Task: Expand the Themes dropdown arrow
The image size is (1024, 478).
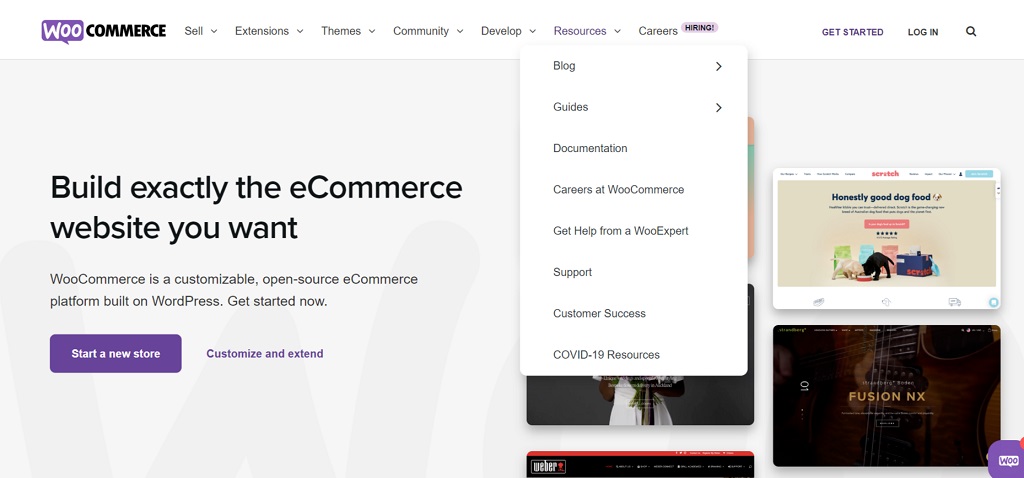Action: [372, 31]
